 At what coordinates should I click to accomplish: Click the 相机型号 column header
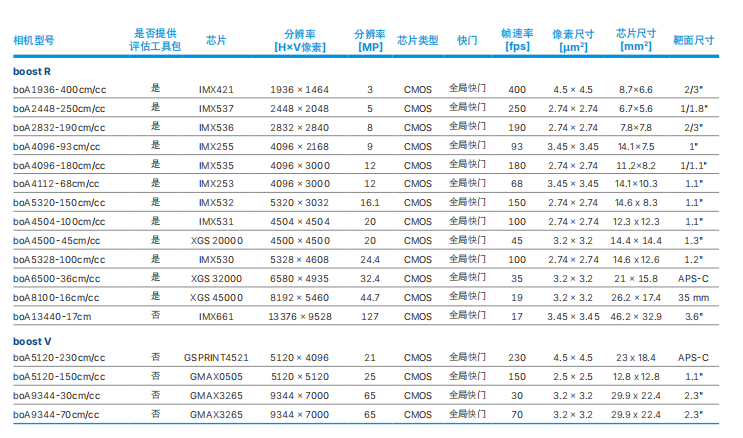[35, 40]
